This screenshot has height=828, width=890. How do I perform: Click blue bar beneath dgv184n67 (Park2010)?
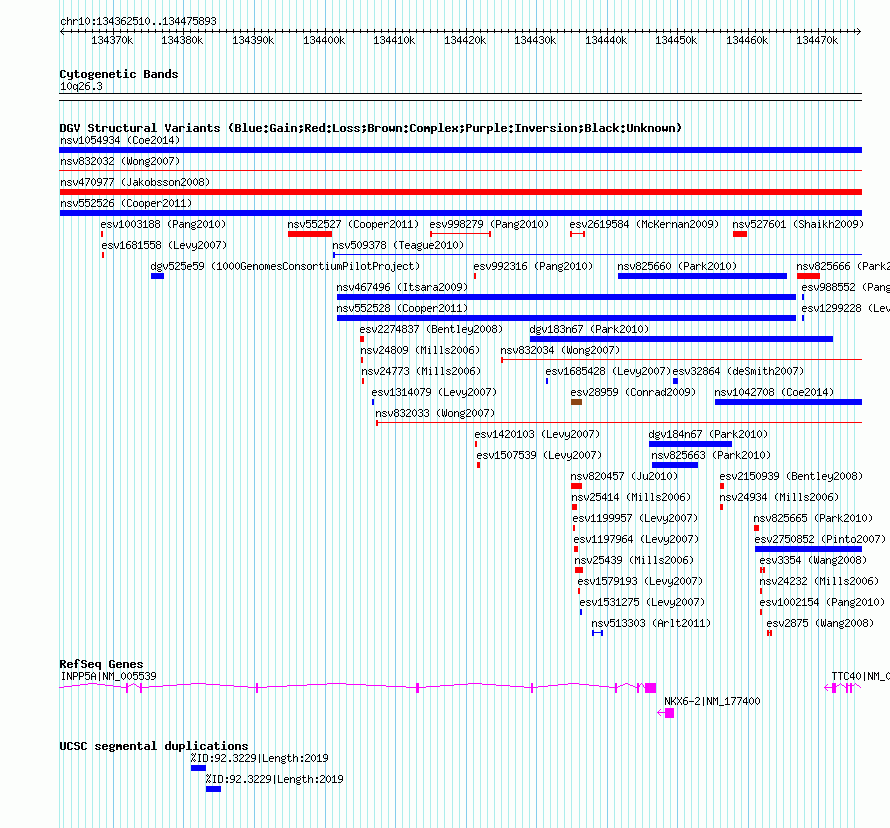[x=690, y=444]
